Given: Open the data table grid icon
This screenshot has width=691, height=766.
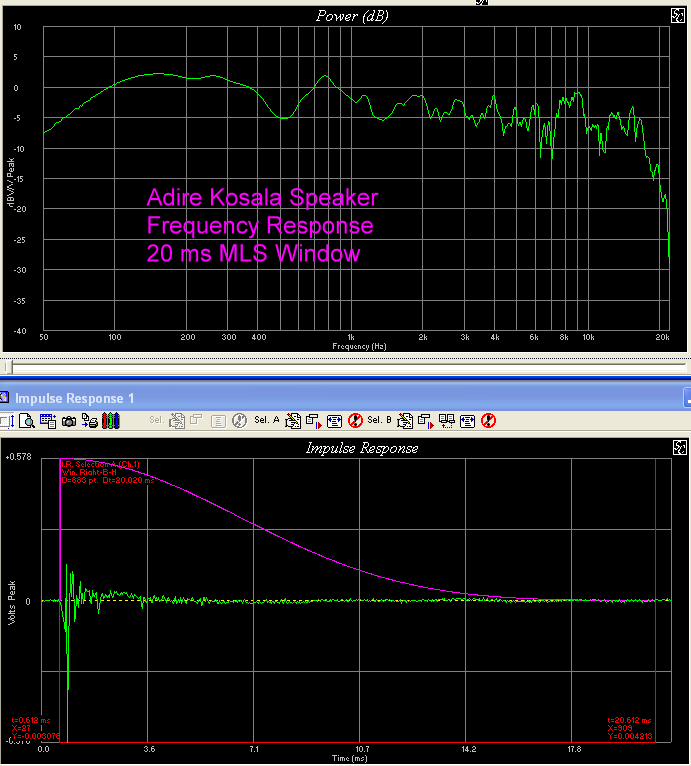Looking at the screenshot, I should coord(49,421).
